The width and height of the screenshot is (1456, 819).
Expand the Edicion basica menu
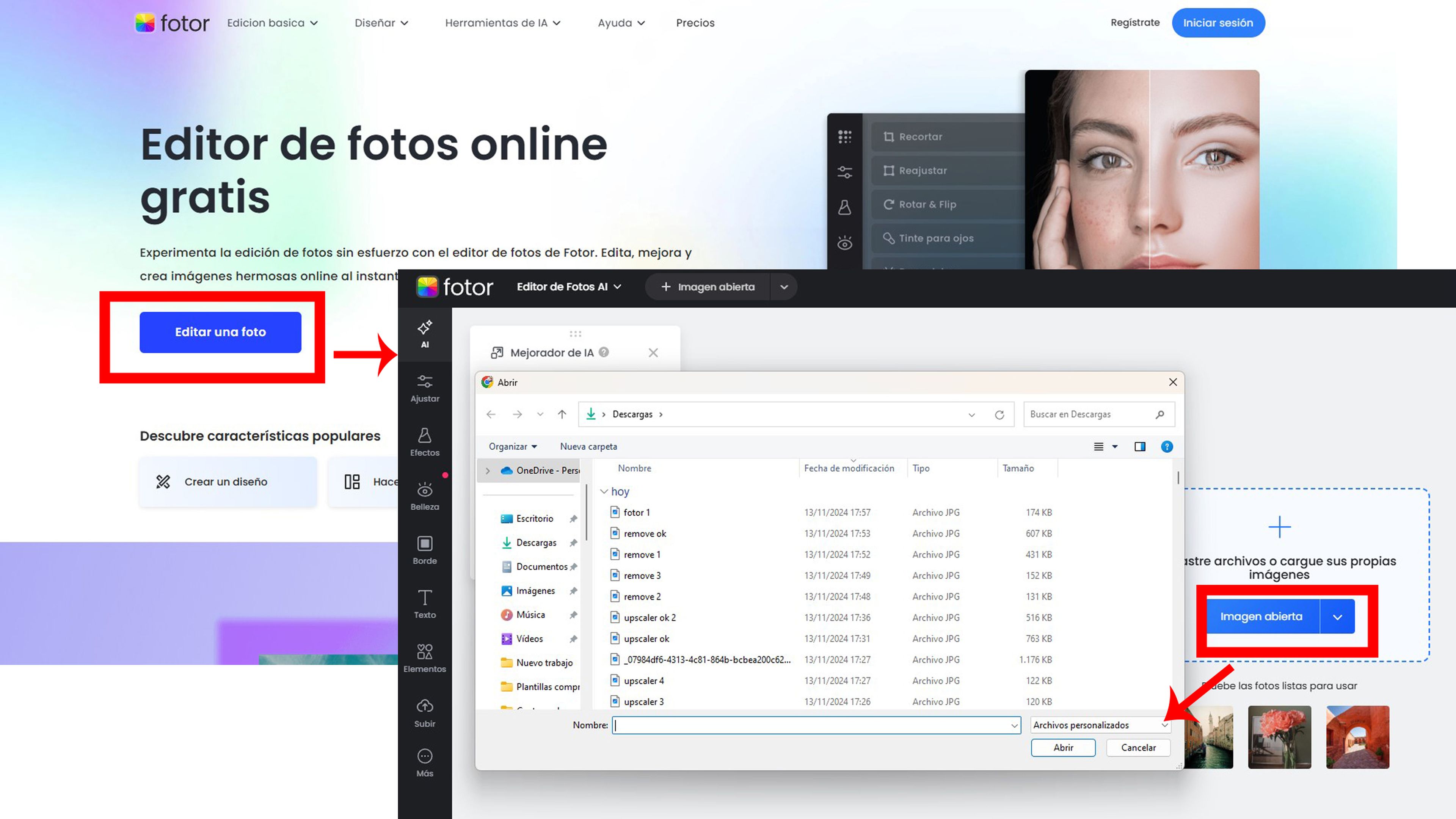click(273, 23)
